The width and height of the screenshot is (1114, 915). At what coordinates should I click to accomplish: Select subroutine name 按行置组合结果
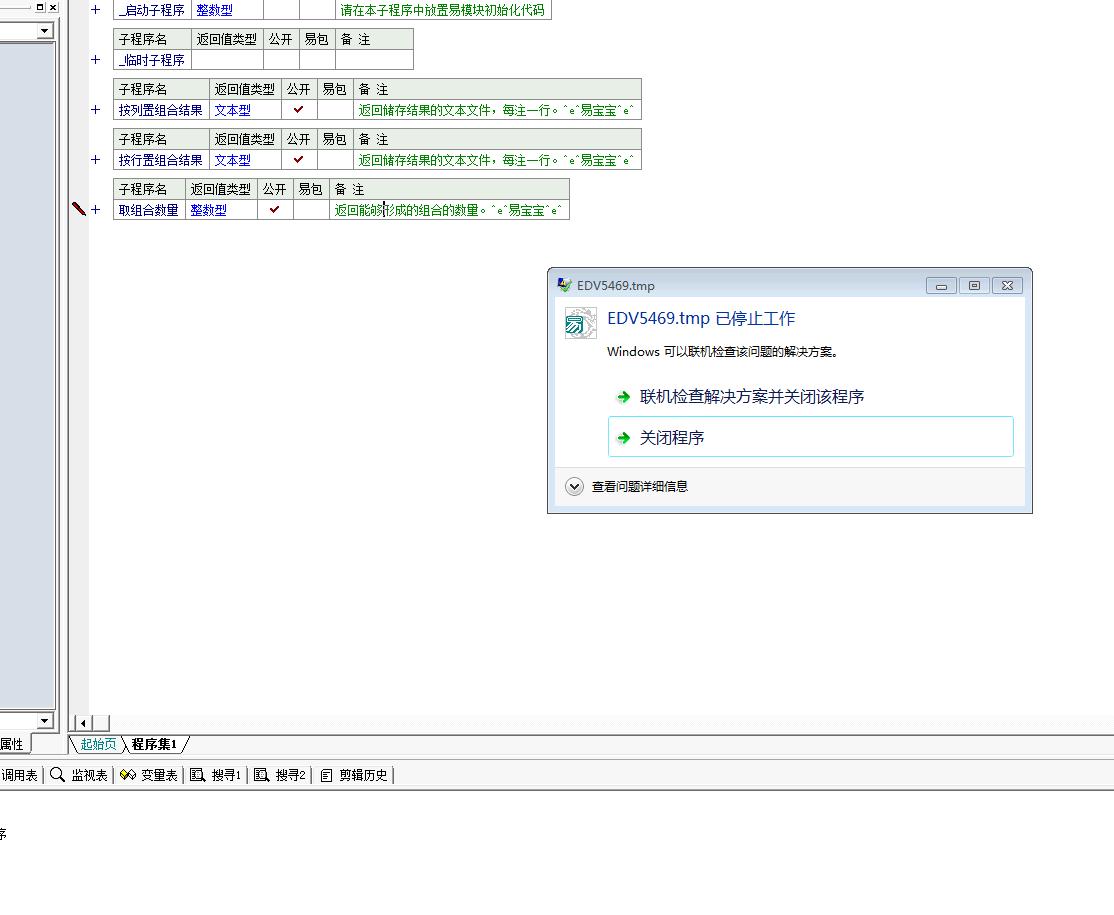(161, 160)
